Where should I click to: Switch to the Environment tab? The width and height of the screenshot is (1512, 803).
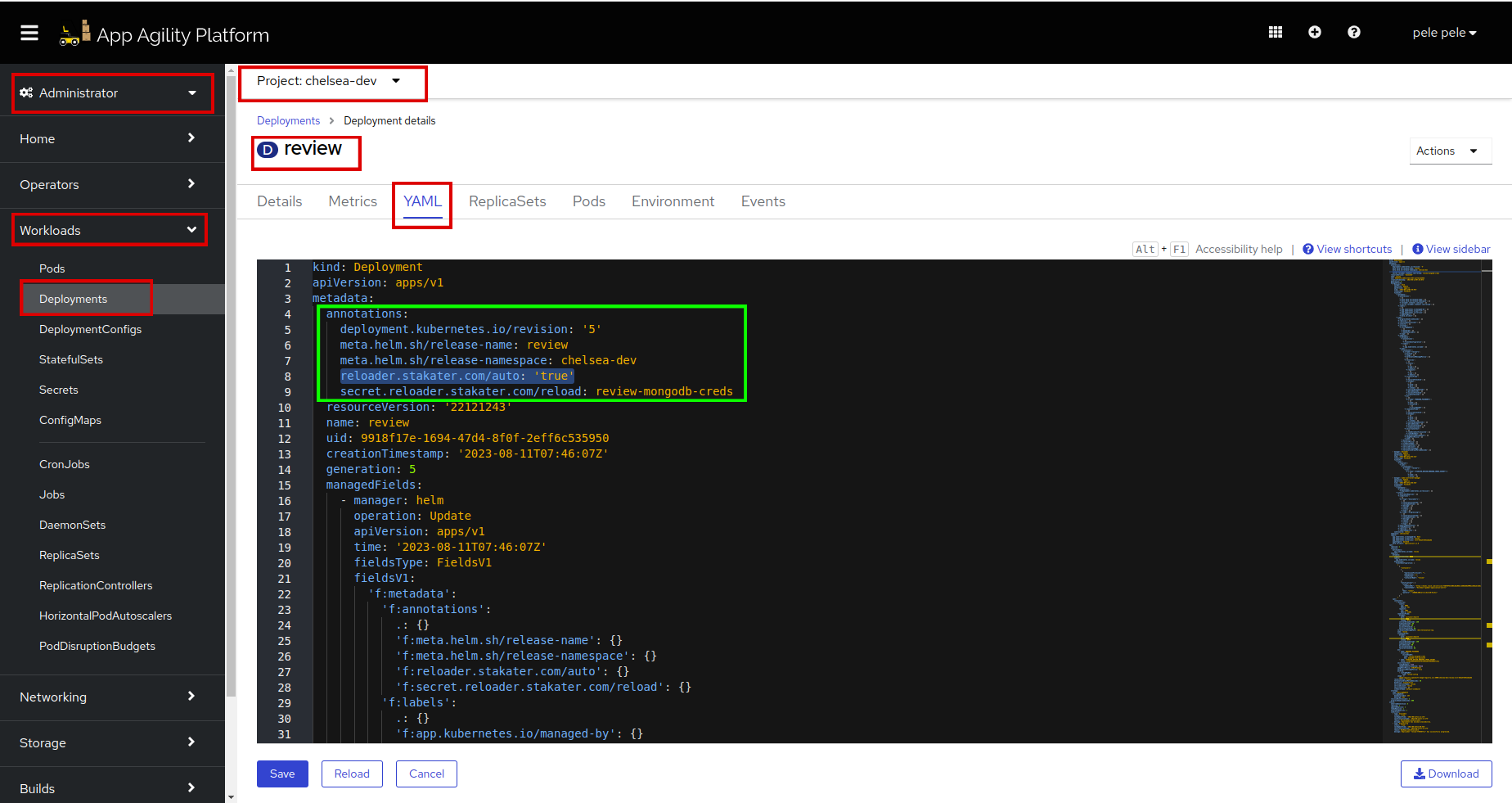point(673,201)
